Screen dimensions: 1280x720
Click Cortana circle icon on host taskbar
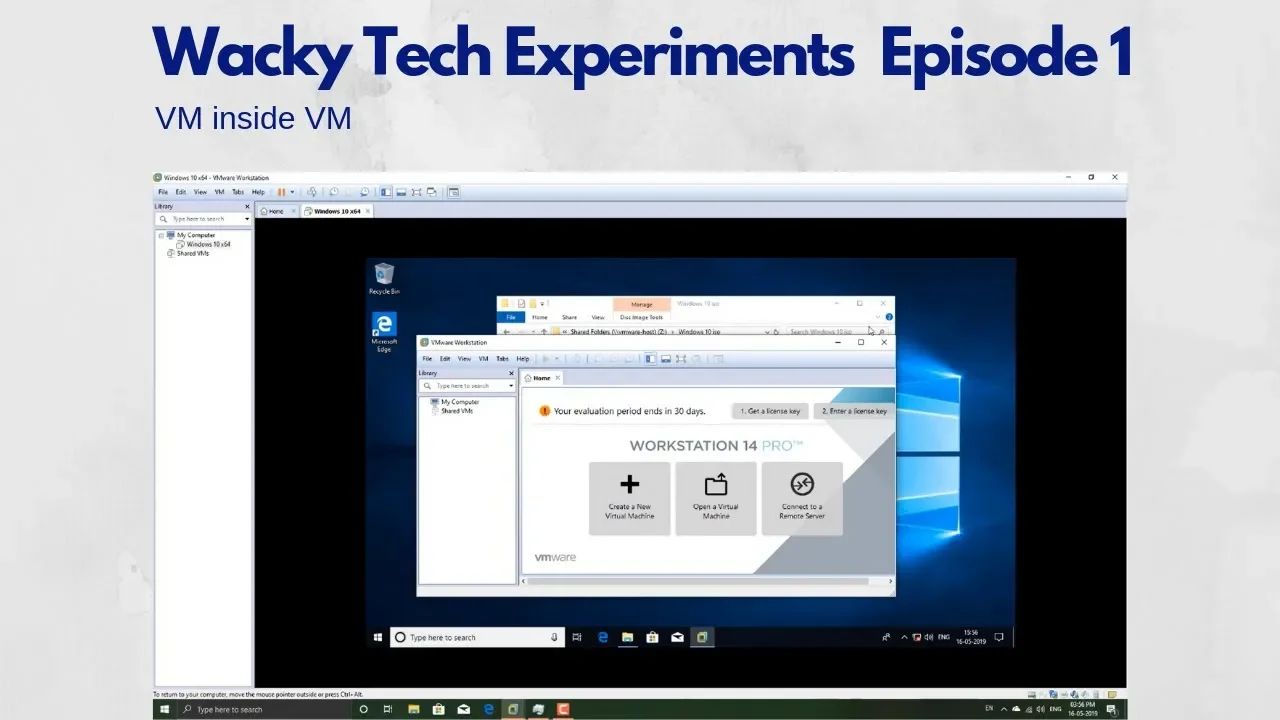point(364,709)
